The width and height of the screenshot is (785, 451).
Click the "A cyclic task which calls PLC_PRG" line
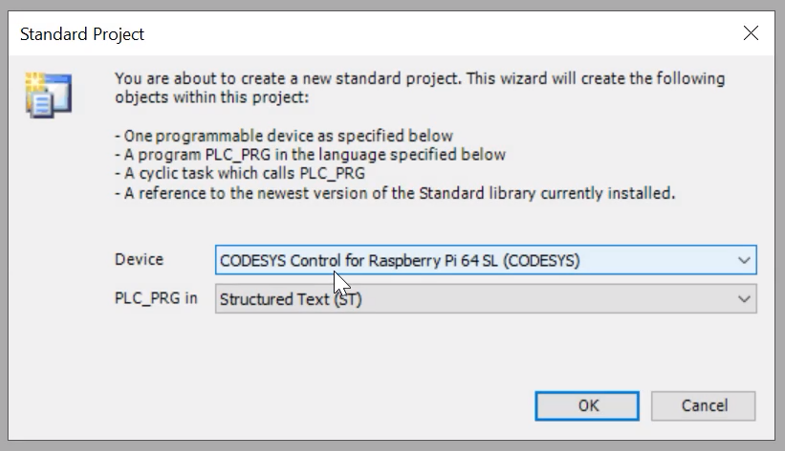tap(240, 173)
